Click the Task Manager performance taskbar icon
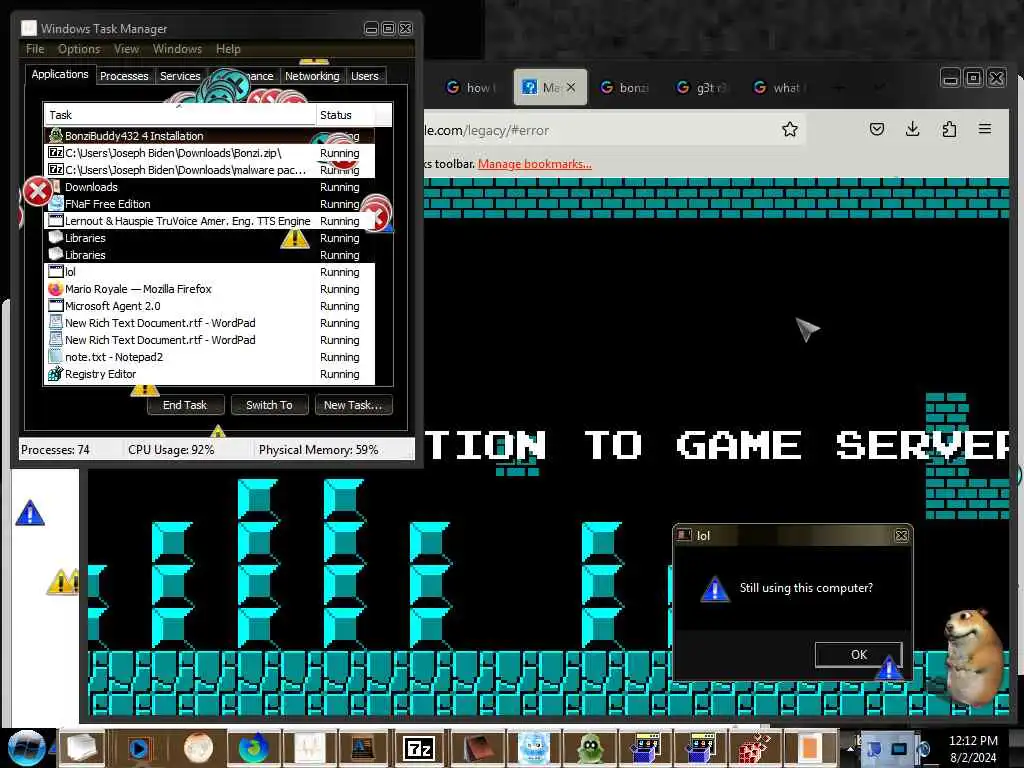The width and height of the screenshot is (1024, 768). coord(310,748)
